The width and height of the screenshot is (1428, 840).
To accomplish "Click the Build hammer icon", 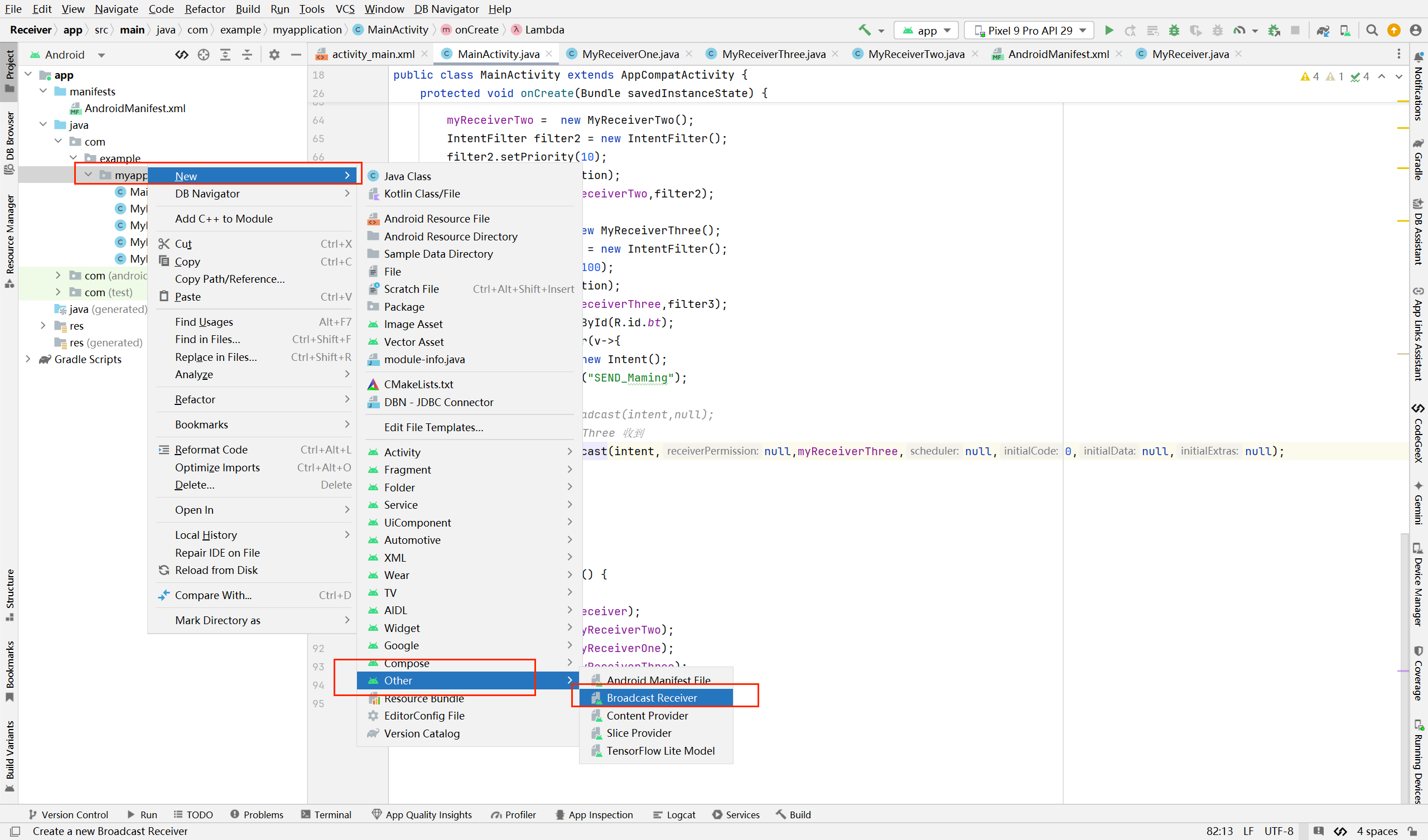I will click(x=865, y=30).
